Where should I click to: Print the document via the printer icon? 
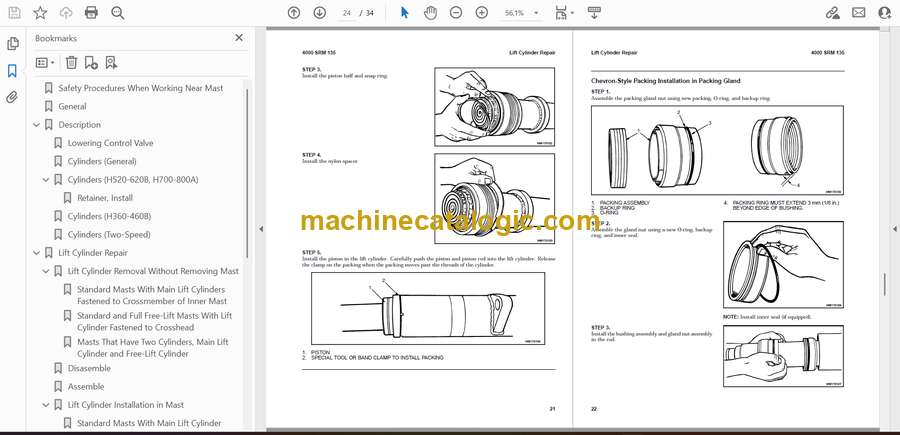pyautogui.click(x=91, y=13)
